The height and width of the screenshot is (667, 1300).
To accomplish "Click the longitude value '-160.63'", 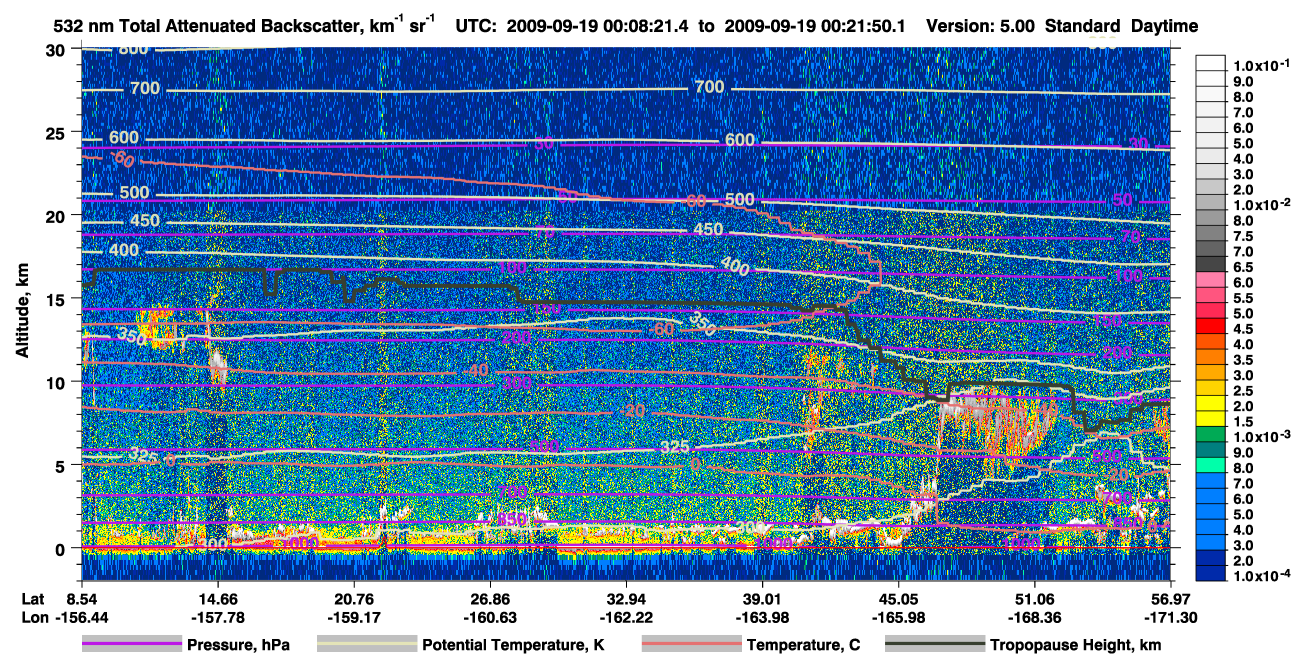I will coord(489,616).
